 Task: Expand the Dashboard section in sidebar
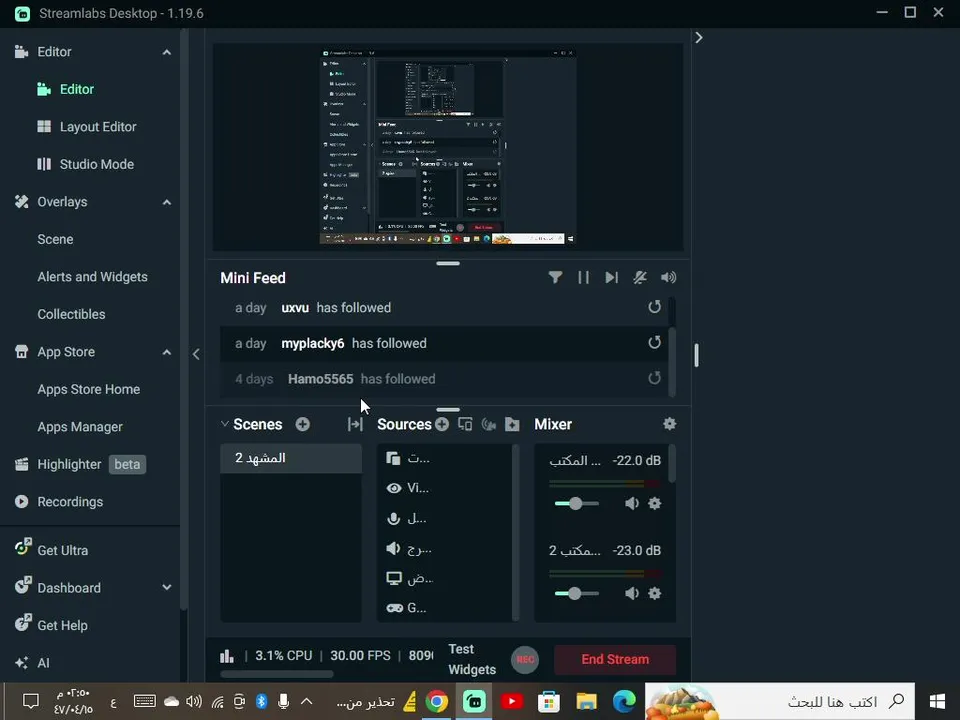click(167, 587)
